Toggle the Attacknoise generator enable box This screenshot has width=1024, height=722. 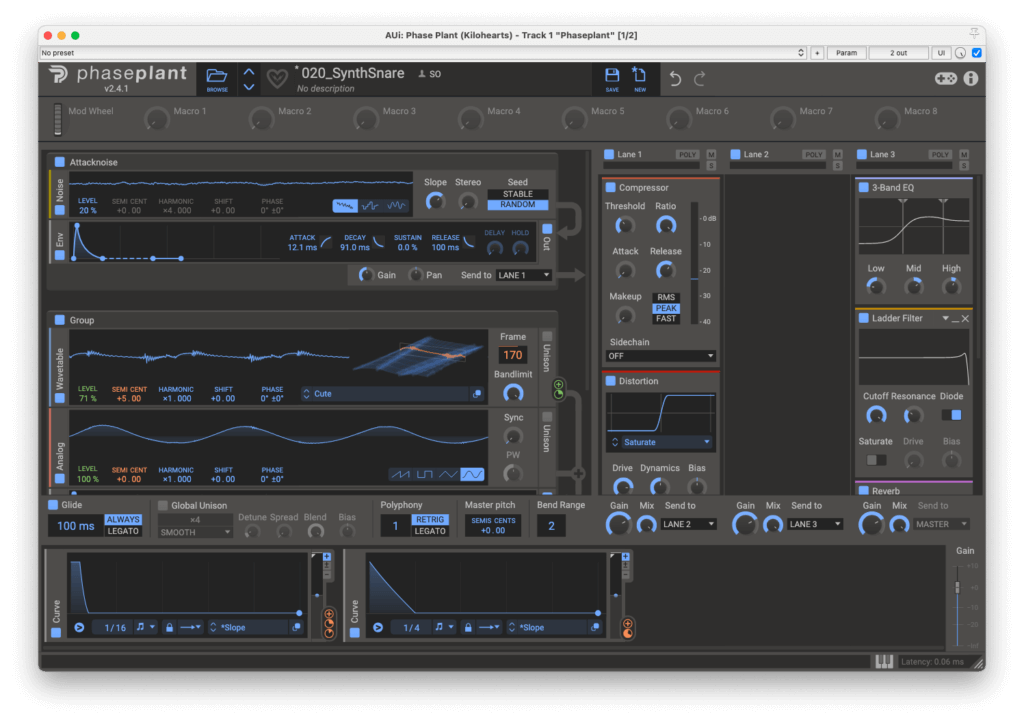pos(59,162)
